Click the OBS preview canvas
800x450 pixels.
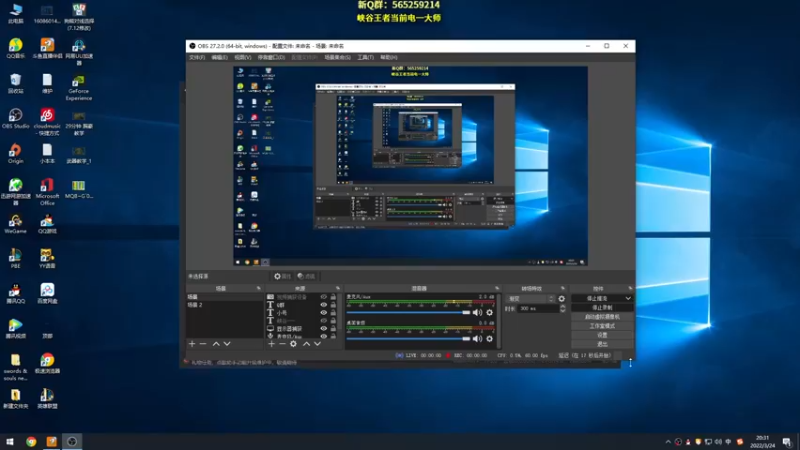click(x=411, y=166)
